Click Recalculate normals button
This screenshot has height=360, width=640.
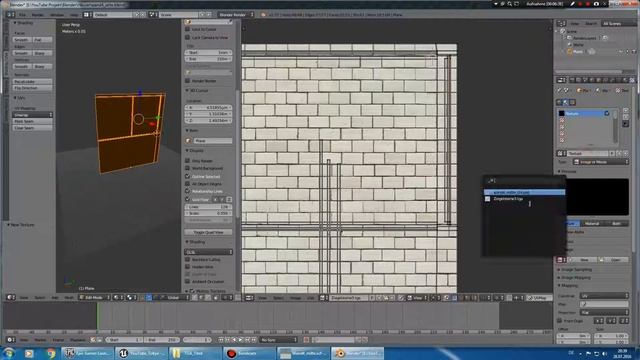pos(33,82)
